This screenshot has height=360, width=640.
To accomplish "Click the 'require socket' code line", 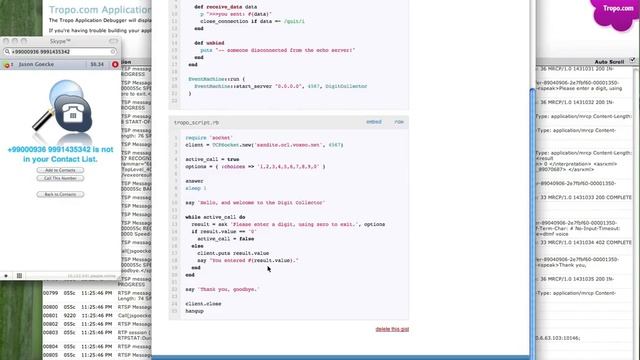I will [x=209, y=138].
